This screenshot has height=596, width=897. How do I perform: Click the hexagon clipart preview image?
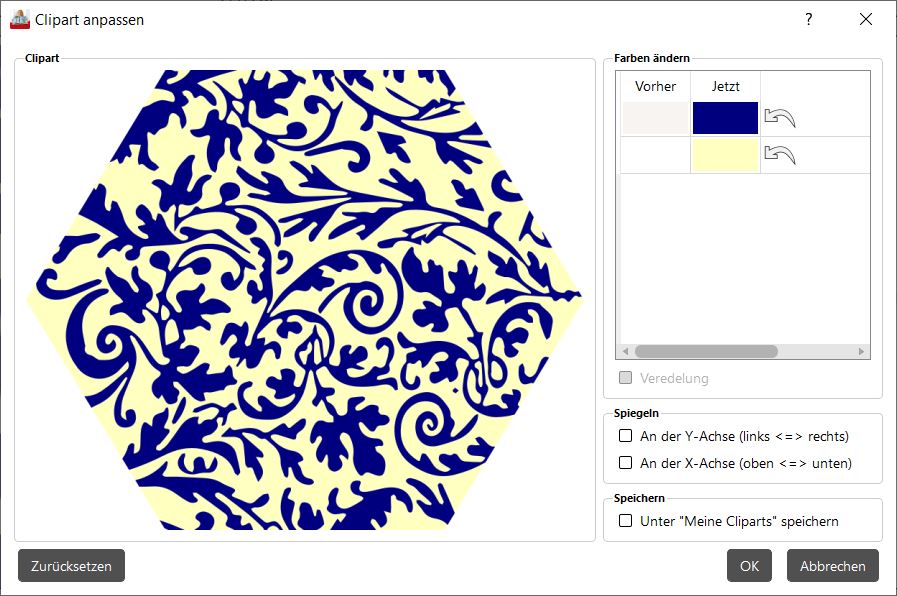[x=304, y=300]
